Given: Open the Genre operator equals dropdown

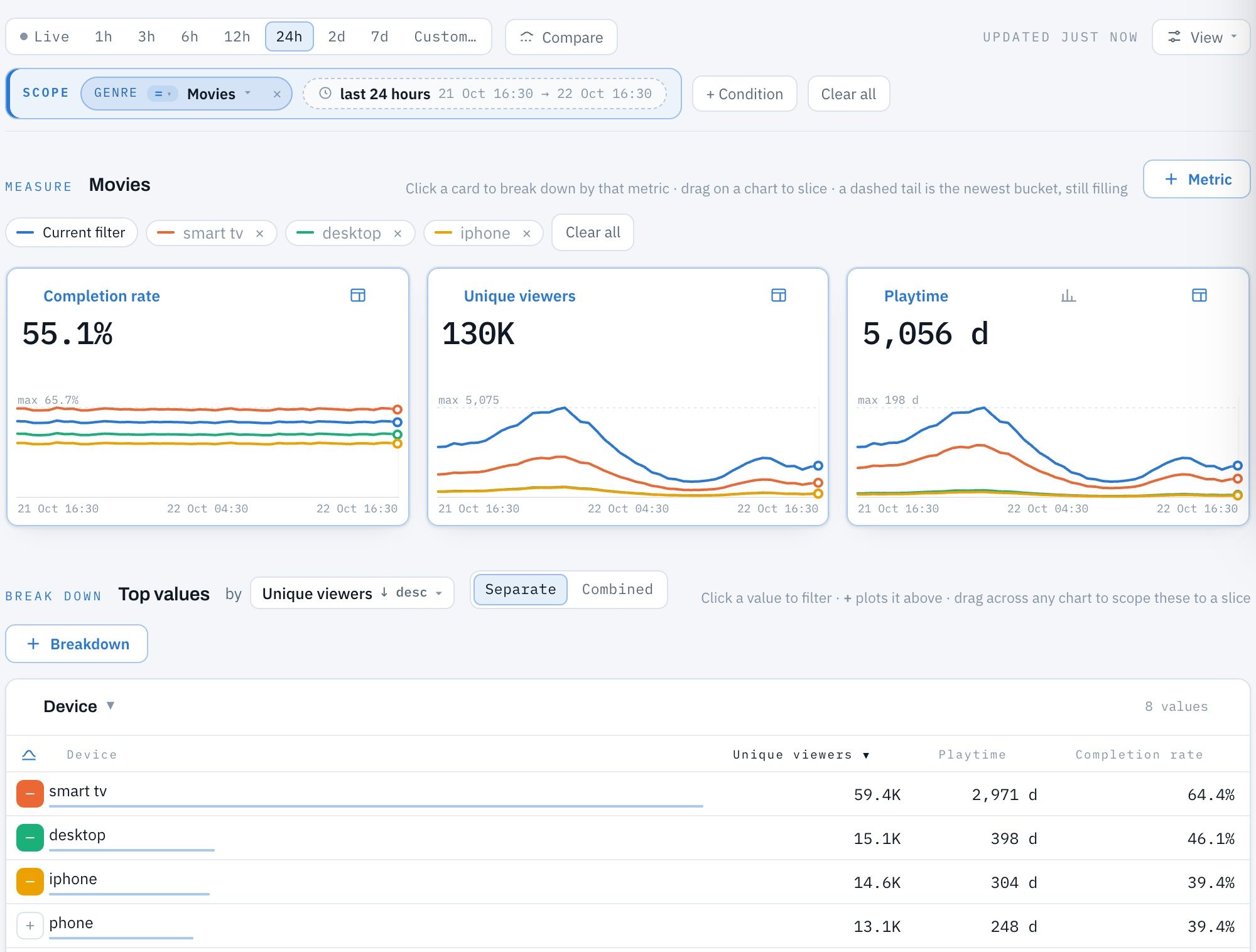Looking at the screenshot, I should [163, 94].
